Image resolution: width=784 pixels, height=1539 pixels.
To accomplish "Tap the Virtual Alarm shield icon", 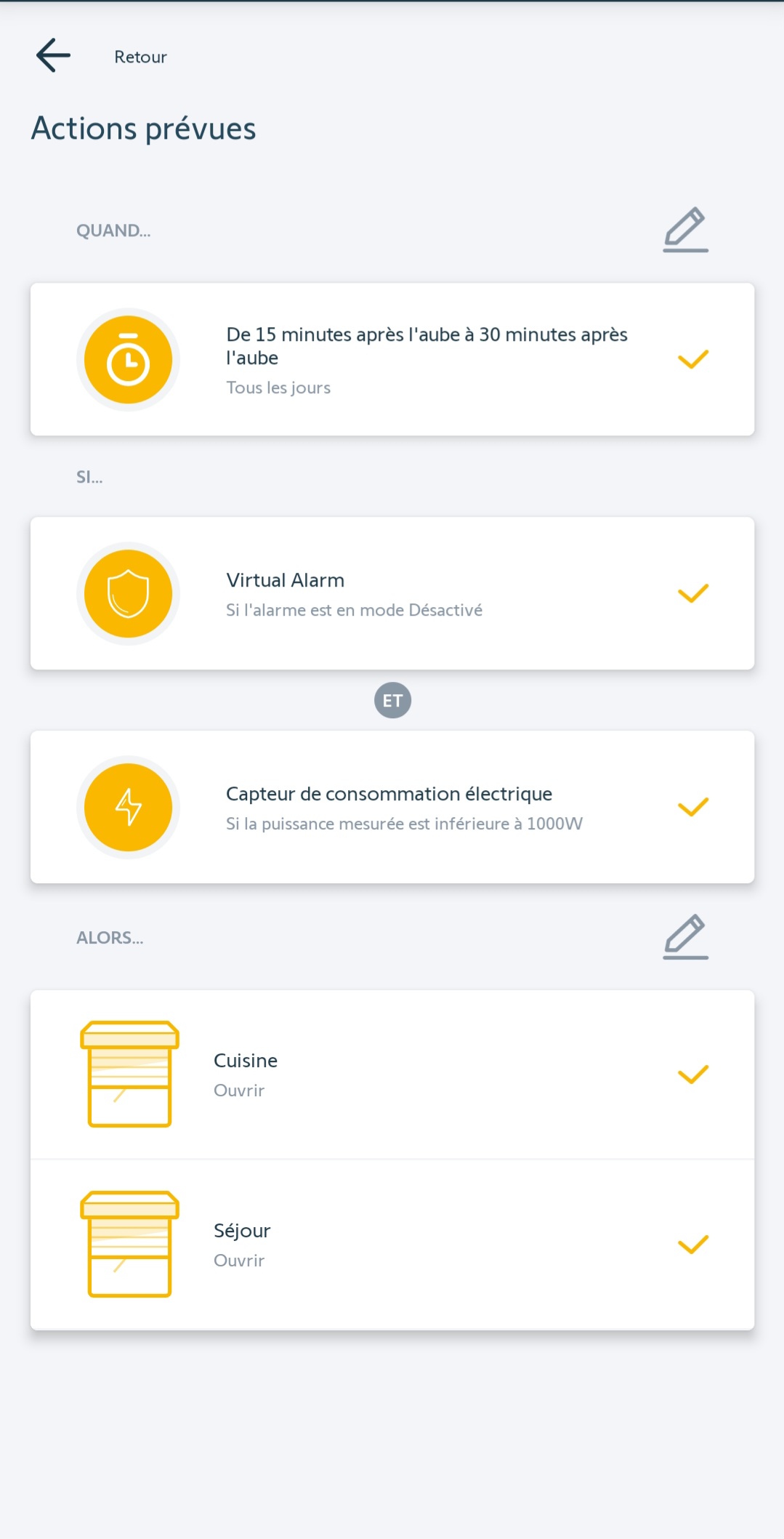I will [x=128, y=593].
